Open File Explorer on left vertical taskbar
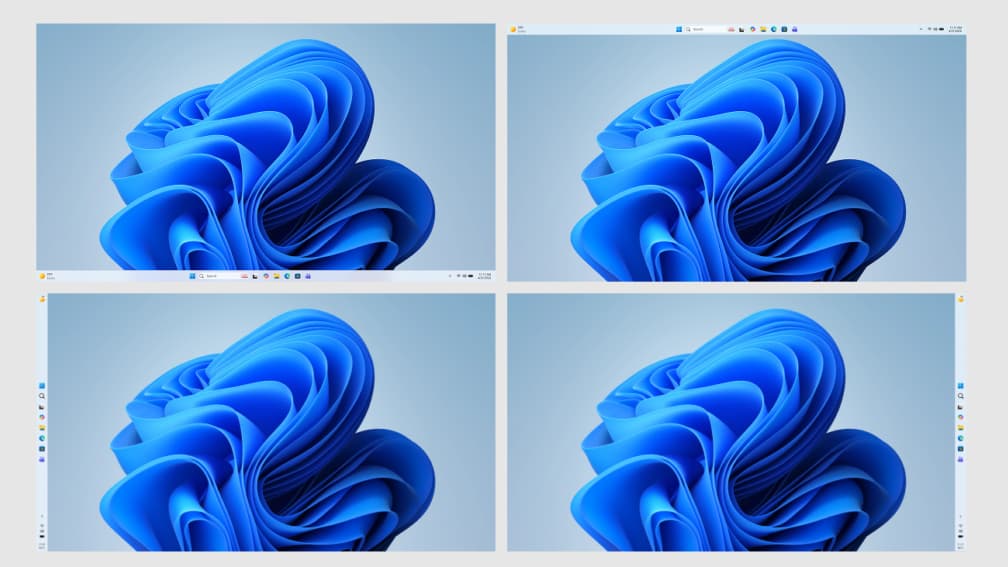 click(x=42, y=428)
